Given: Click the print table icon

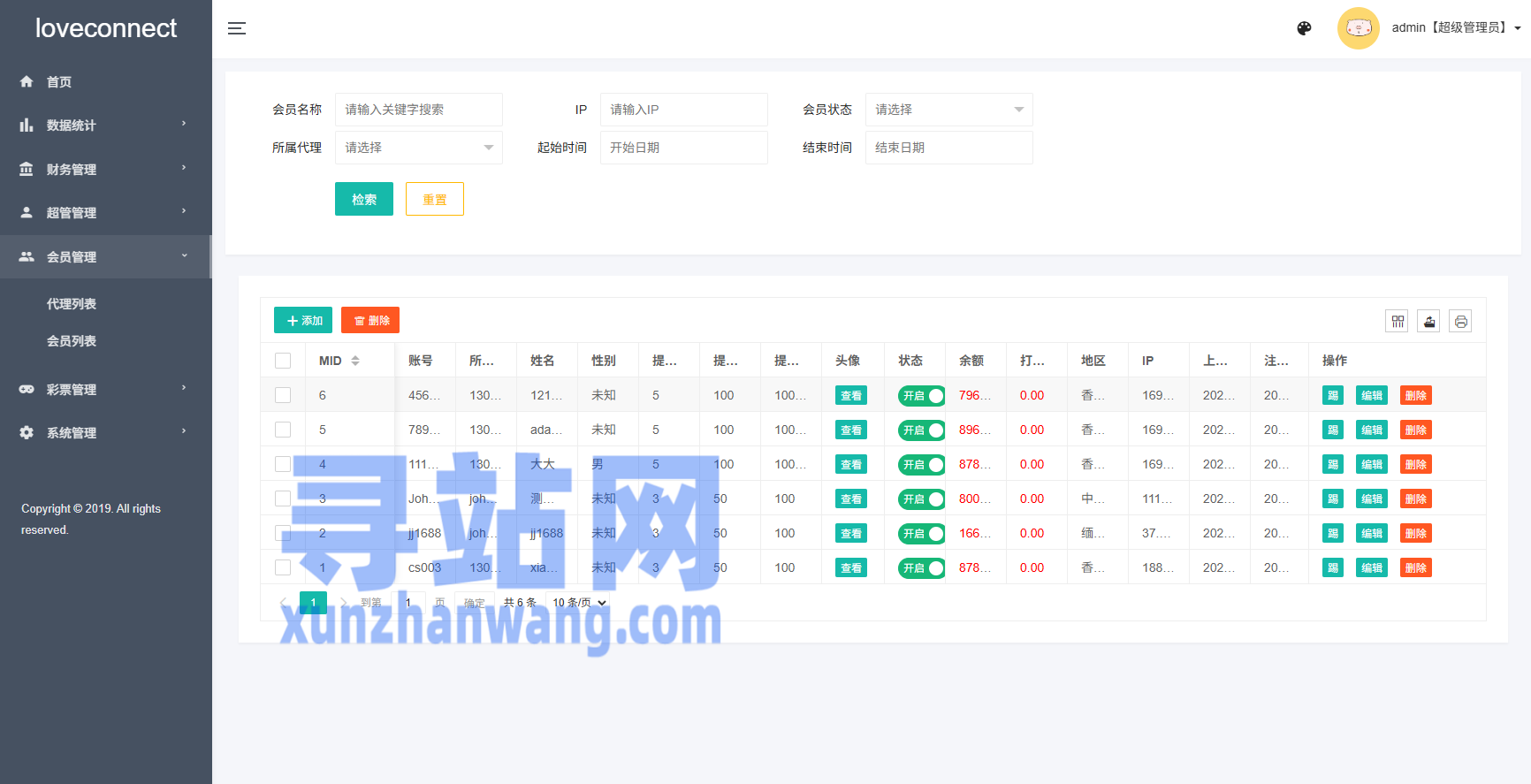Looking at the screenshot, I should 1460,322.
